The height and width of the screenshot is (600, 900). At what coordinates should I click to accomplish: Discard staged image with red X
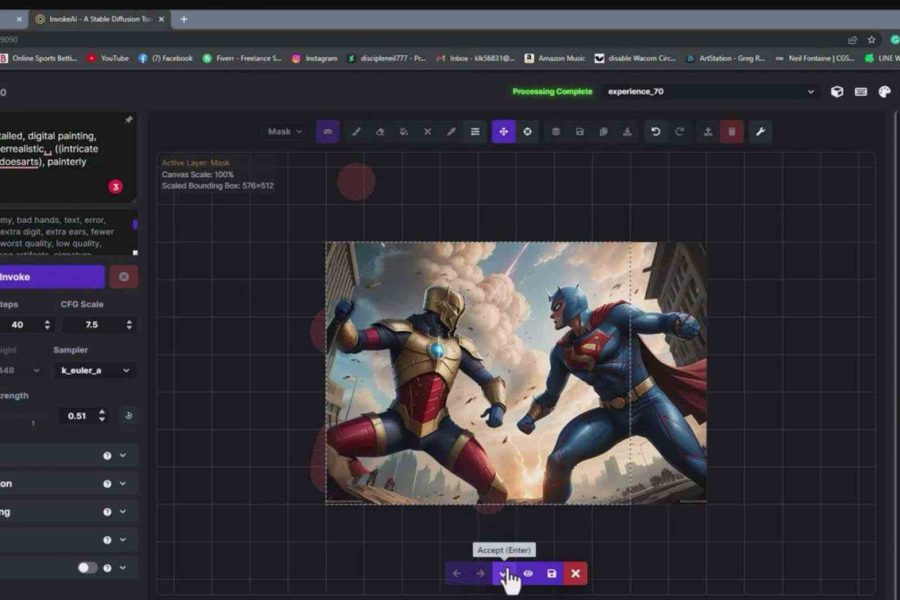[x=575, y=573]
